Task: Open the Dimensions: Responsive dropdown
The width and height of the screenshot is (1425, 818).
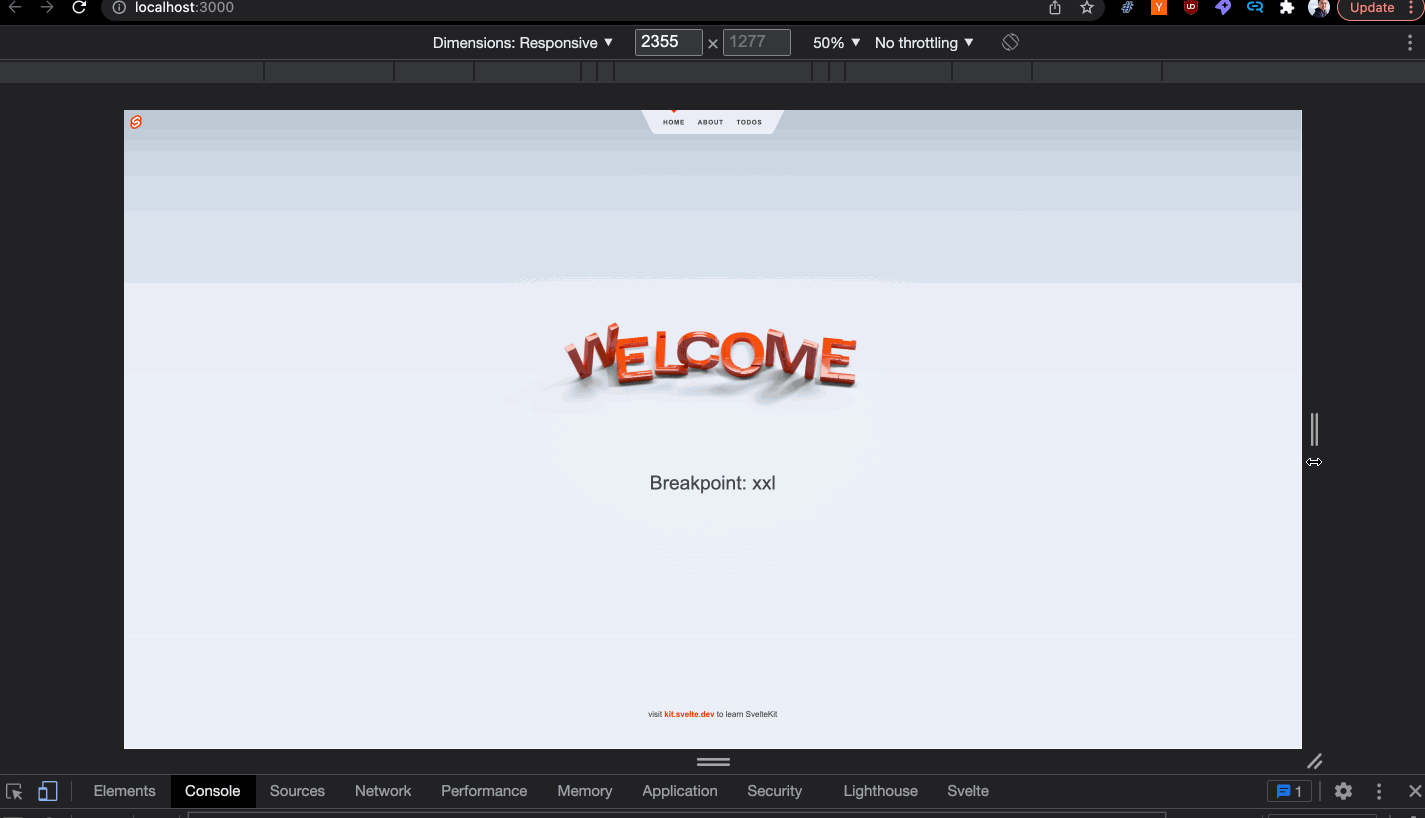Action: [x=523, y=43]
